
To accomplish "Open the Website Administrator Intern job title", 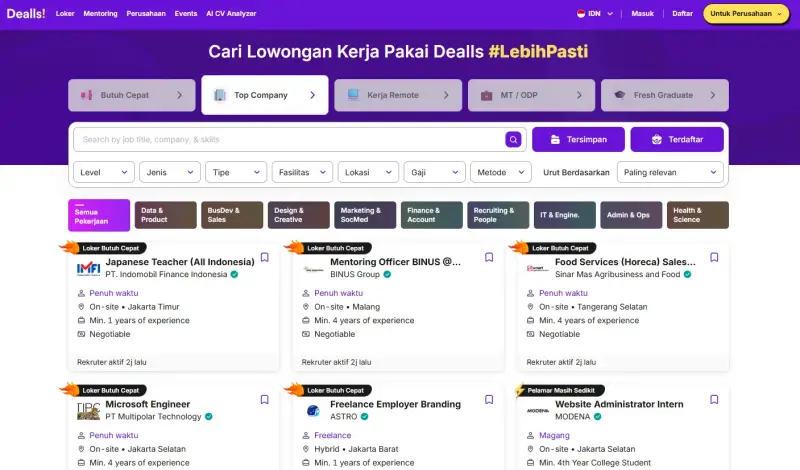I will pos(619,404).
